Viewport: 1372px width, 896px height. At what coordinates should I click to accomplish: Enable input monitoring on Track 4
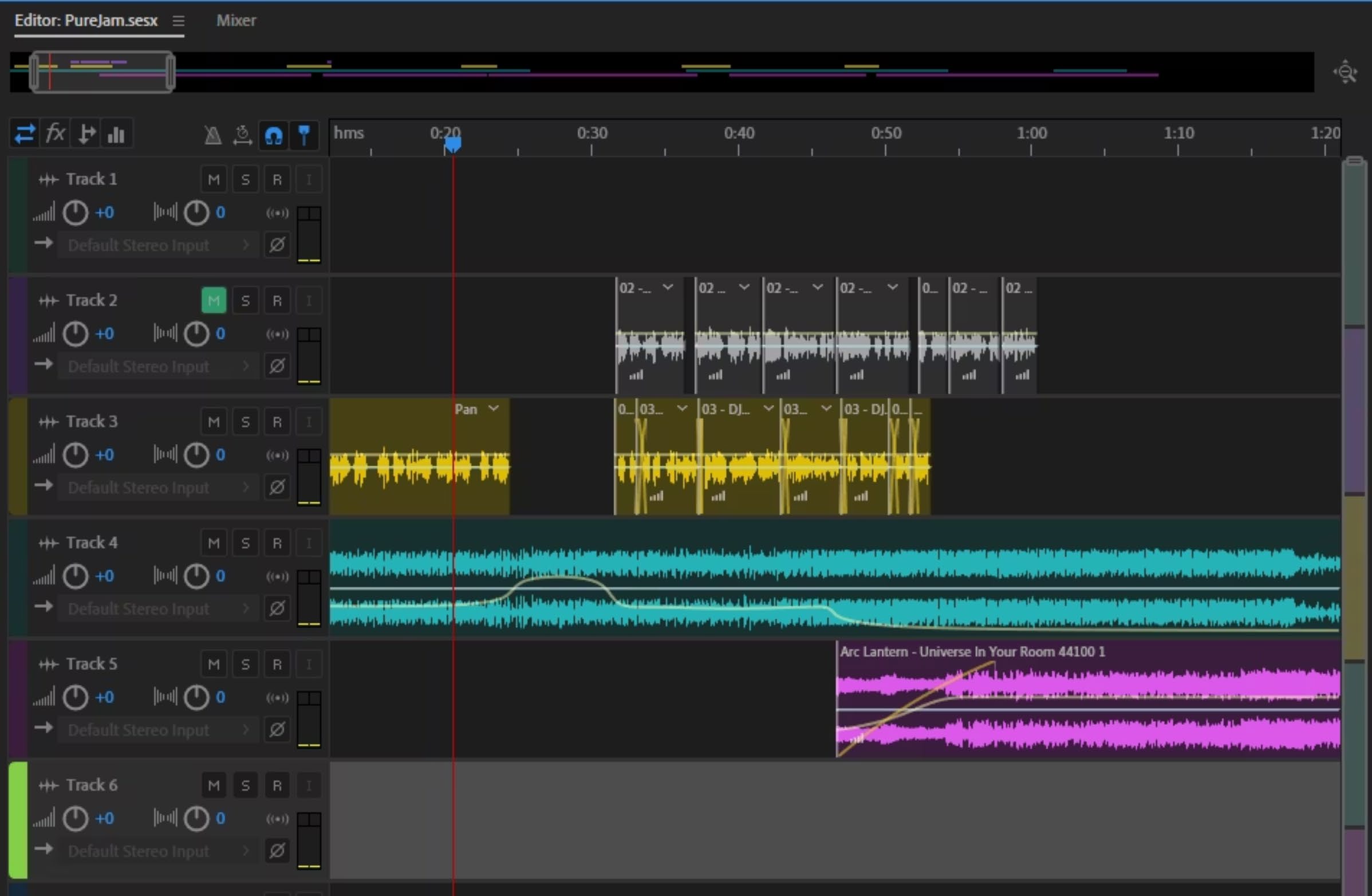point(309,543)
